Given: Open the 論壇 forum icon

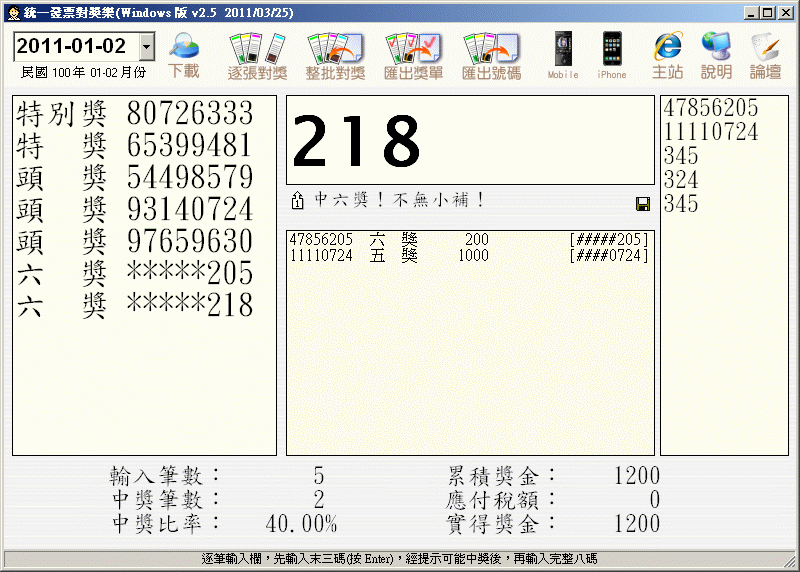Looking at the screenshot, I should (766, 55).
